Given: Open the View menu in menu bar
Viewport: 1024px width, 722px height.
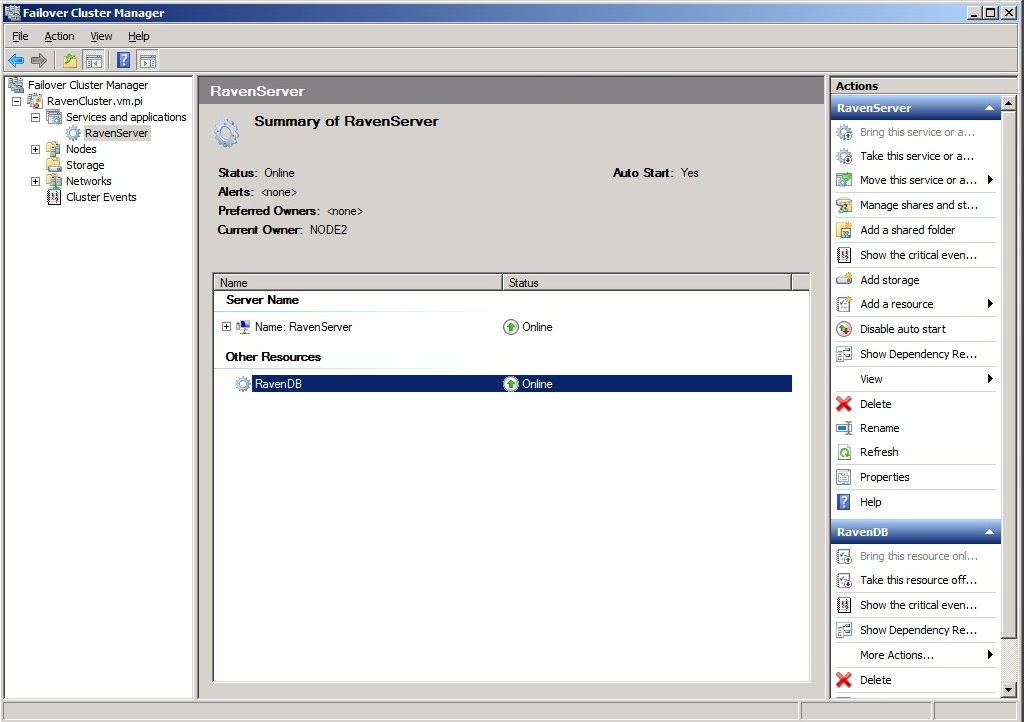Looking at the screenshot, I should pyautogui.click(x=101, y=36).
